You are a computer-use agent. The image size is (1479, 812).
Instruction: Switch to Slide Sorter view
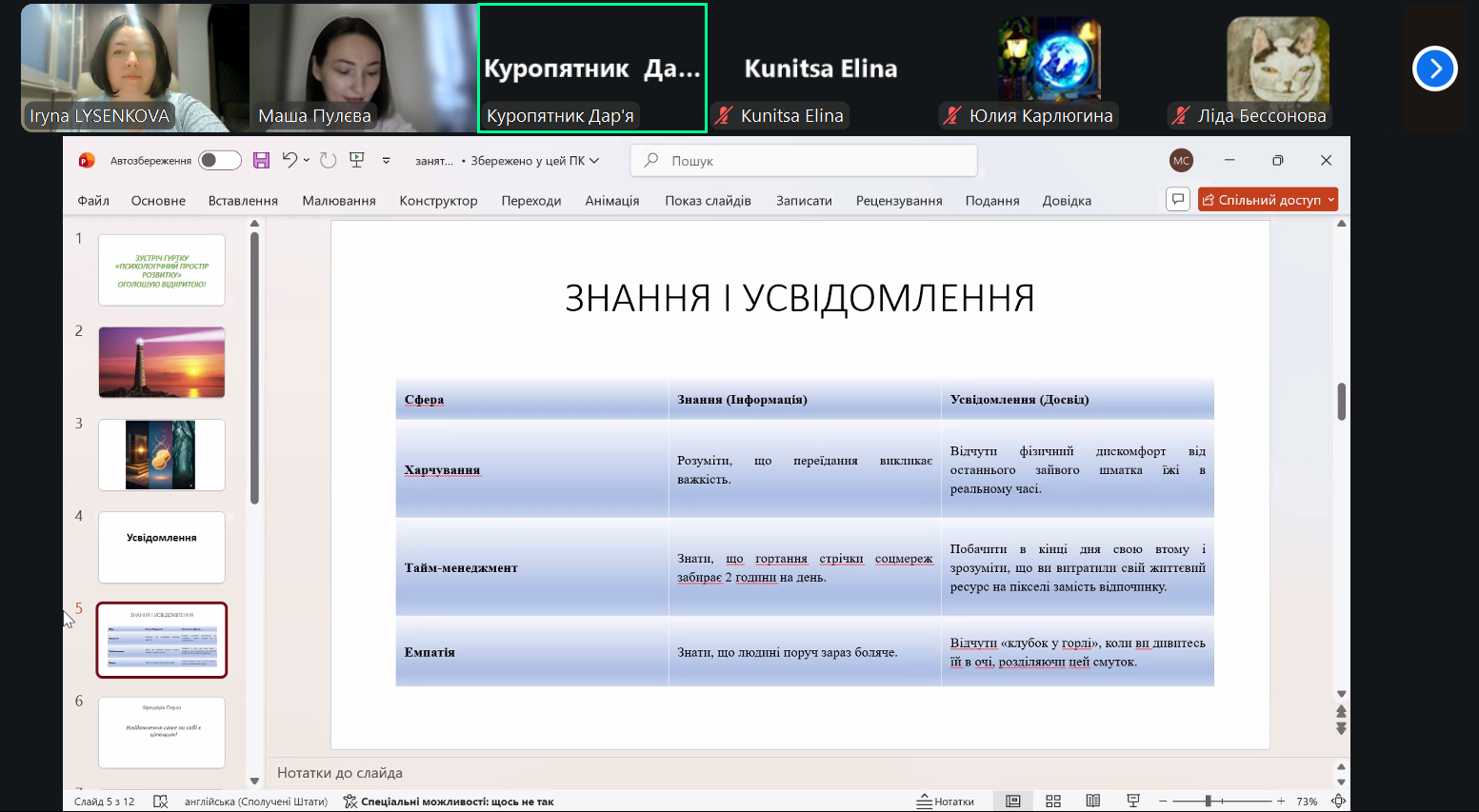(1053, 802)
